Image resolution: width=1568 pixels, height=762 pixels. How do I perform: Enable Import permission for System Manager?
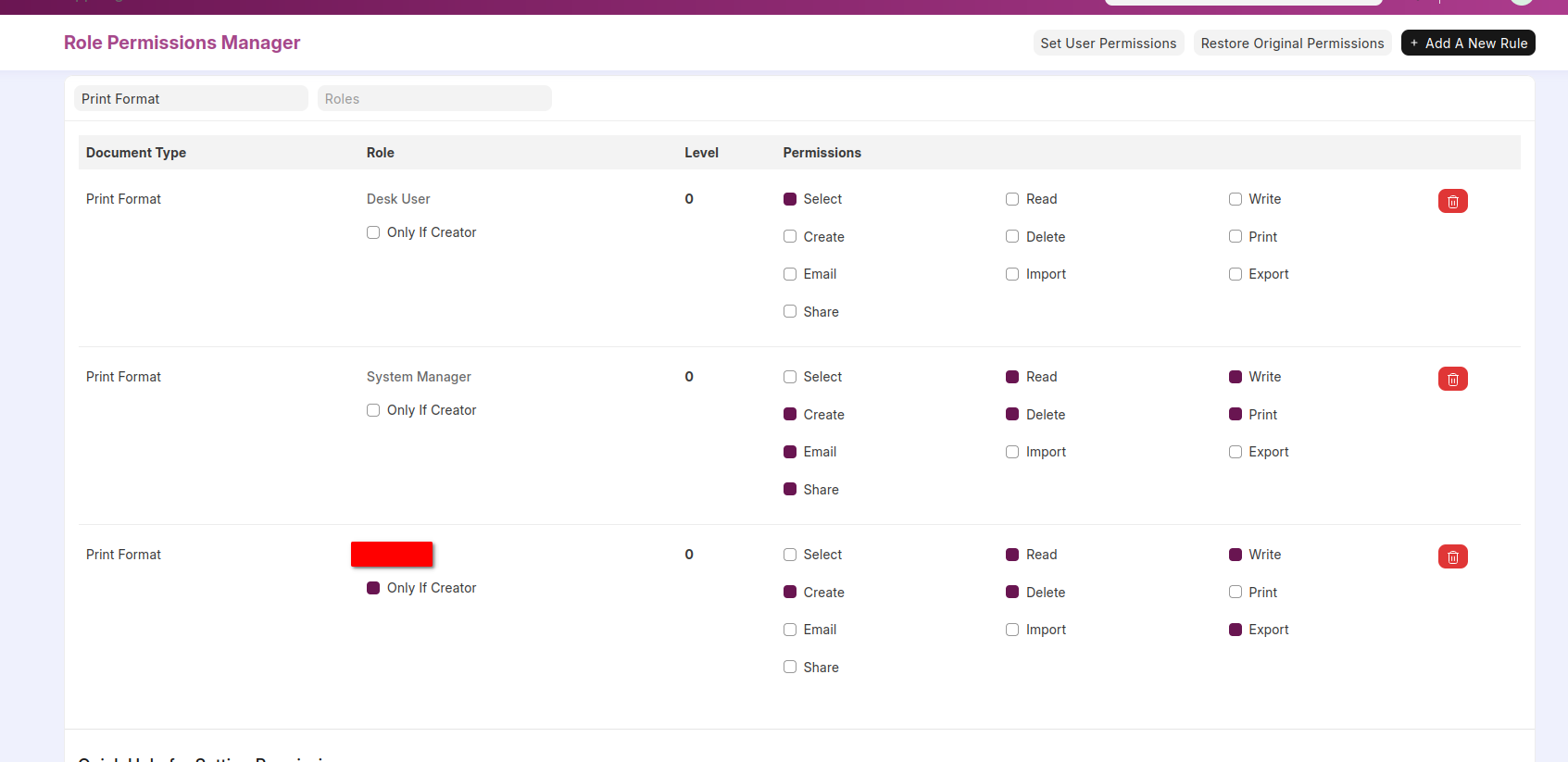(1012, 452)
